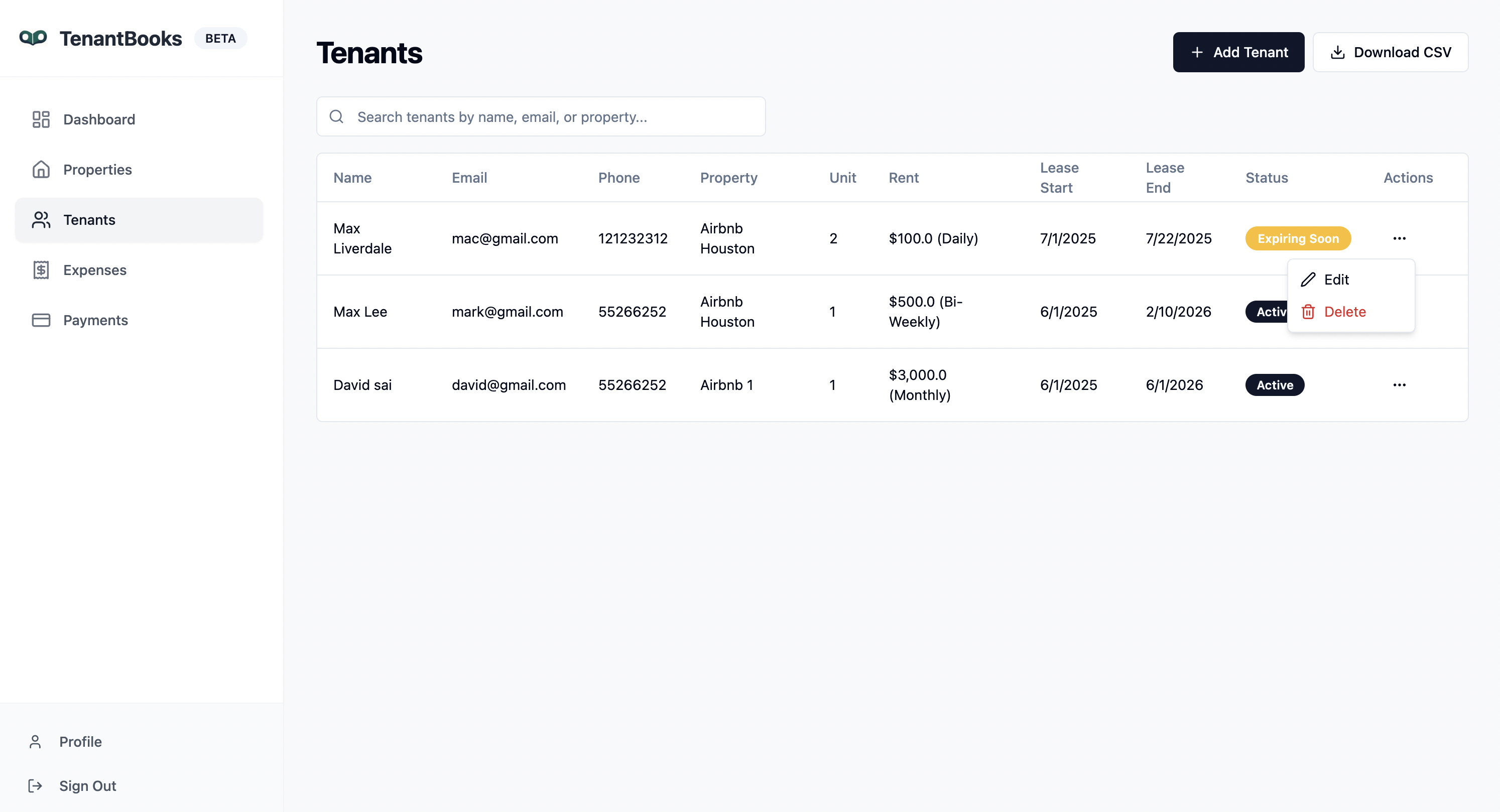Click the download icon on Download CSV
Screen dimensions: 1500x812
(1337, 52)
